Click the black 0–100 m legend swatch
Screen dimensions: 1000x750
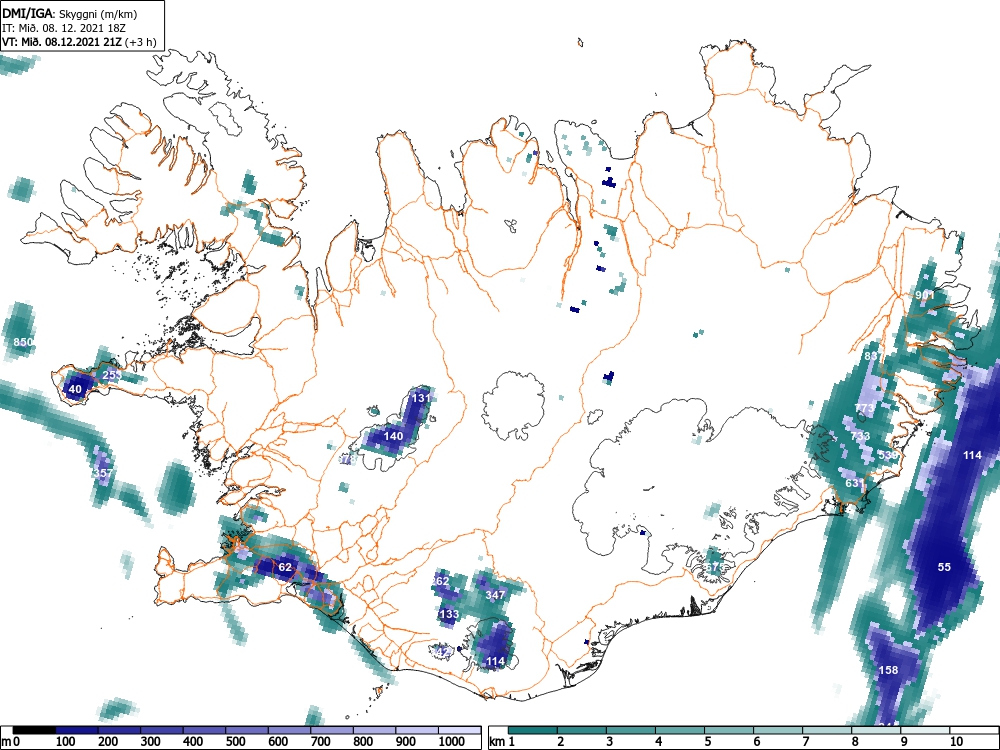34,730
